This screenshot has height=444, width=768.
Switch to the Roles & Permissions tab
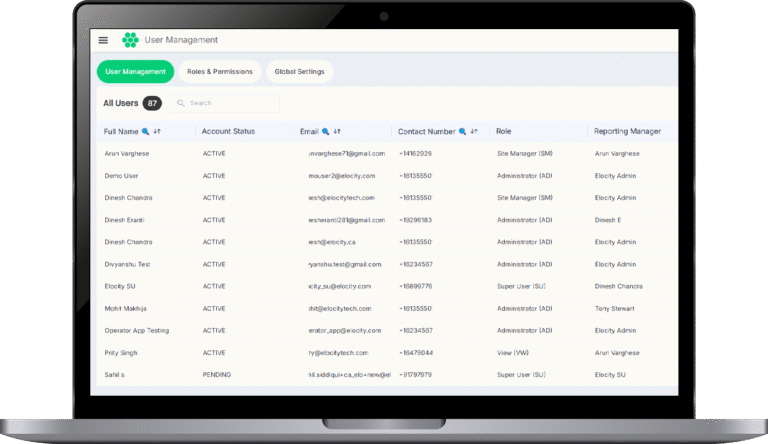pyautogui.click(x=219, y=72)
